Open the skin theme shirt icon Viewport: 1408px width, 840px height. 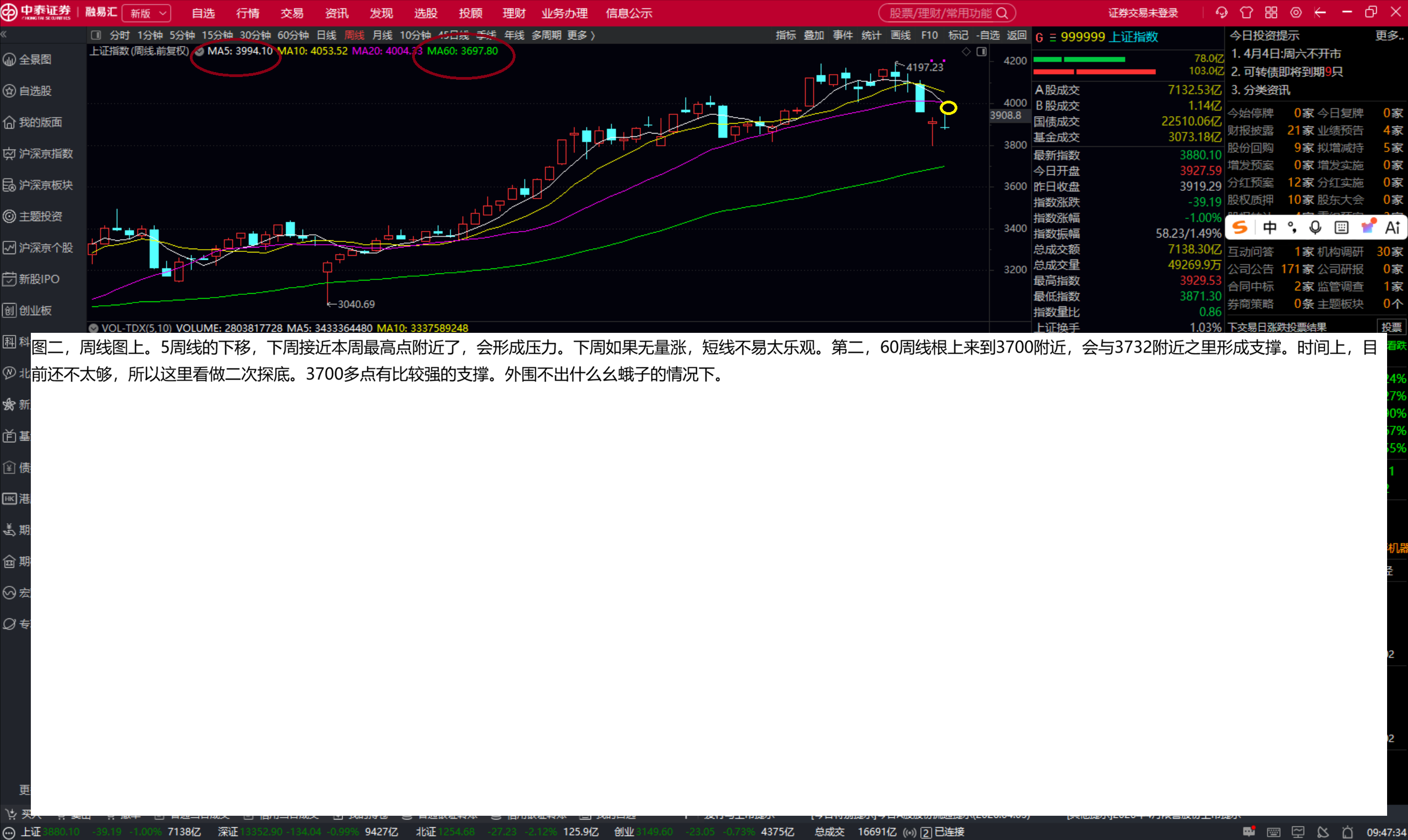tap(1246, 13)
